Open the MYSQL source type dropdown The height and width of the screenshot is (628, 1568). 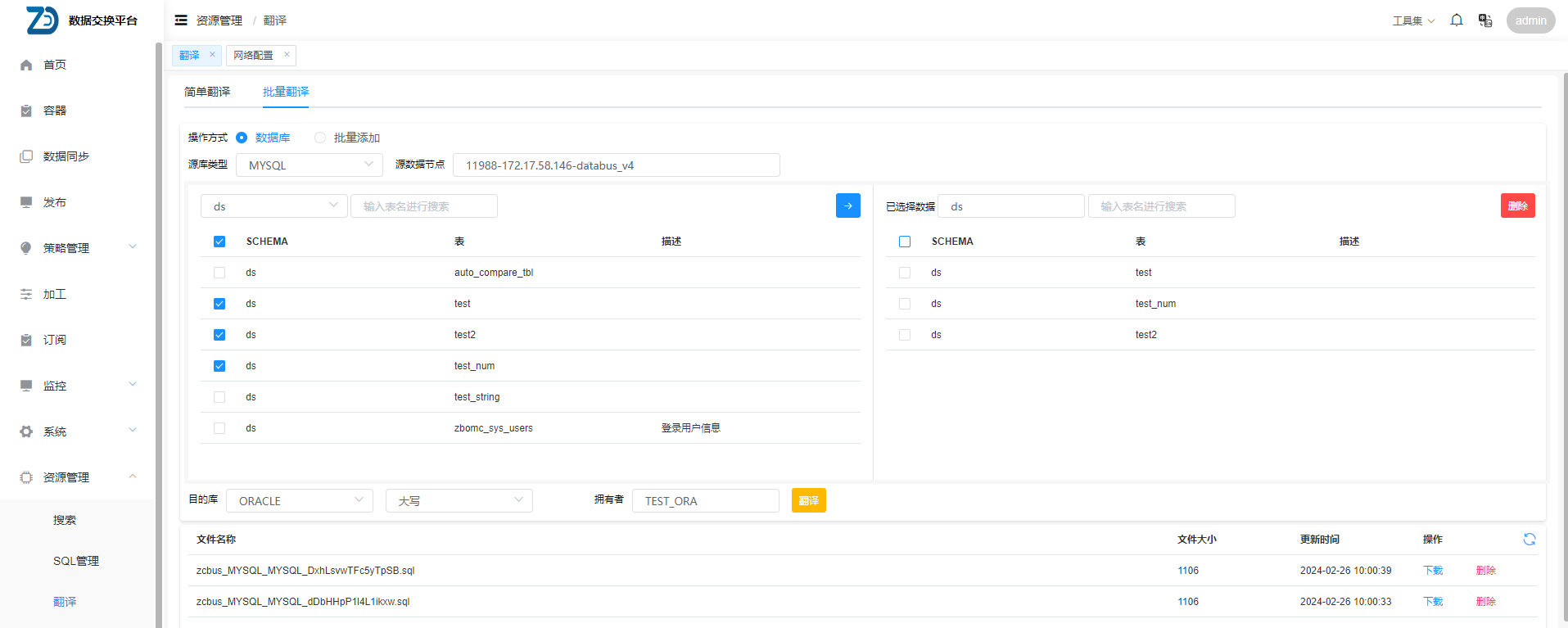coord(309,165)
